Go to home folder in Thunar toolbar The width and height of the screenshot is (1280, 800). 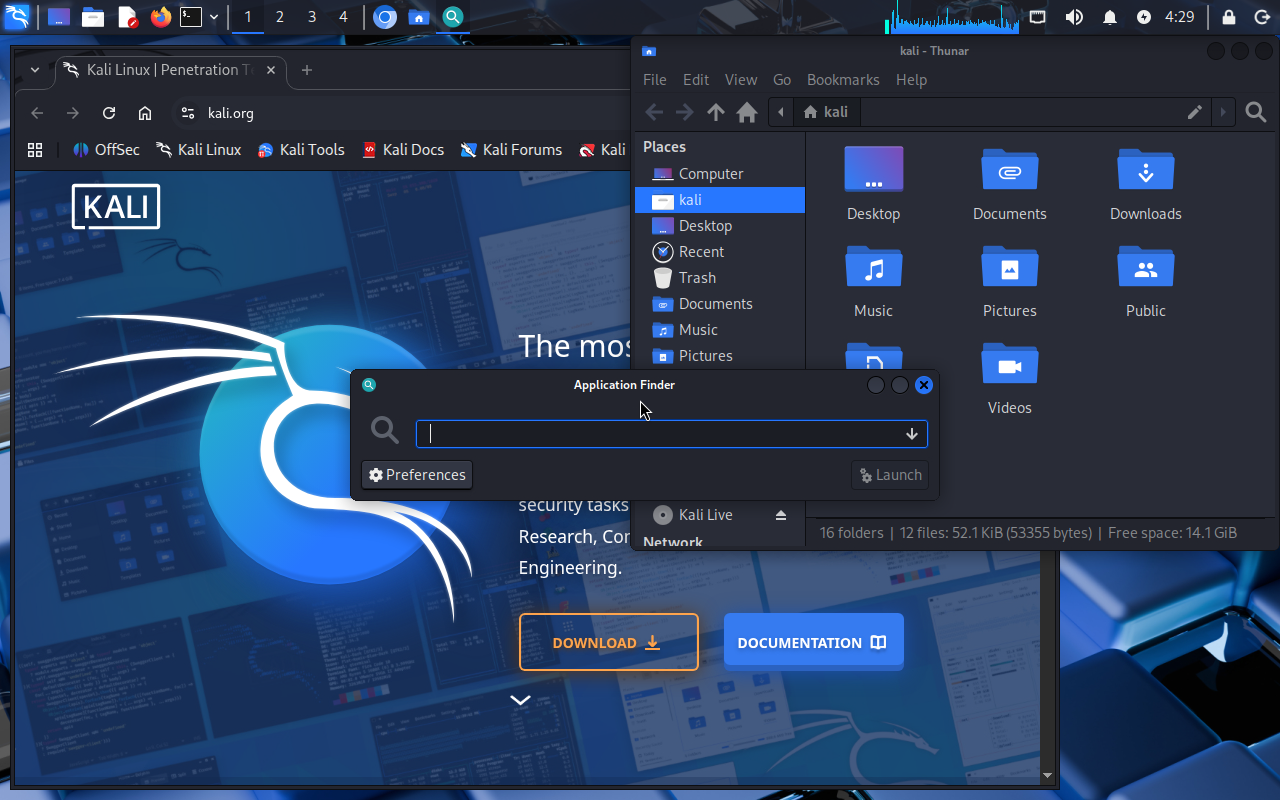(746, 112)
